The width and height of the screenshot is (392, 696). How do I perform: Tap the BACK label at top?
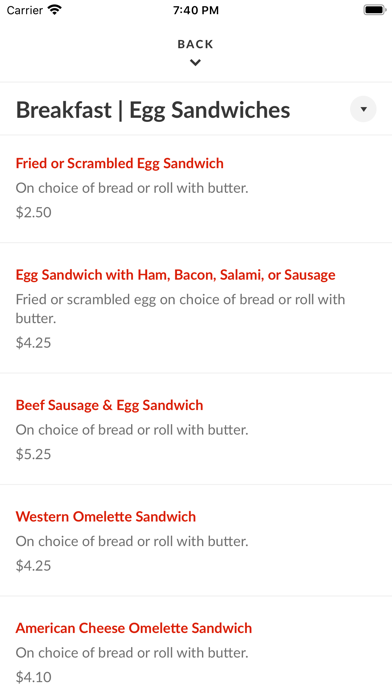click(195, 44)
